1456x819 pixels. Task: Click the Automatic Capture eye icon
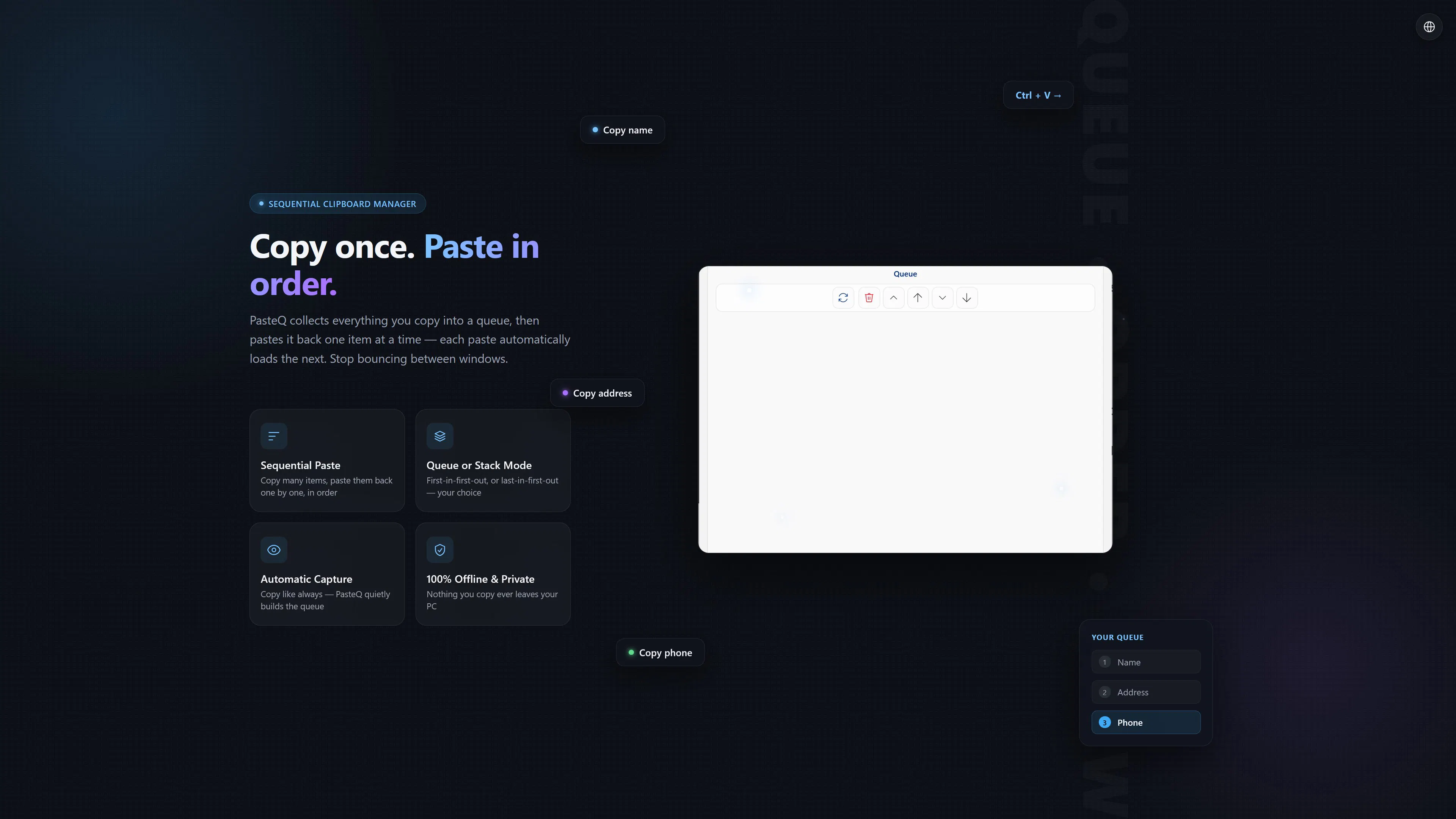[273, 549]
